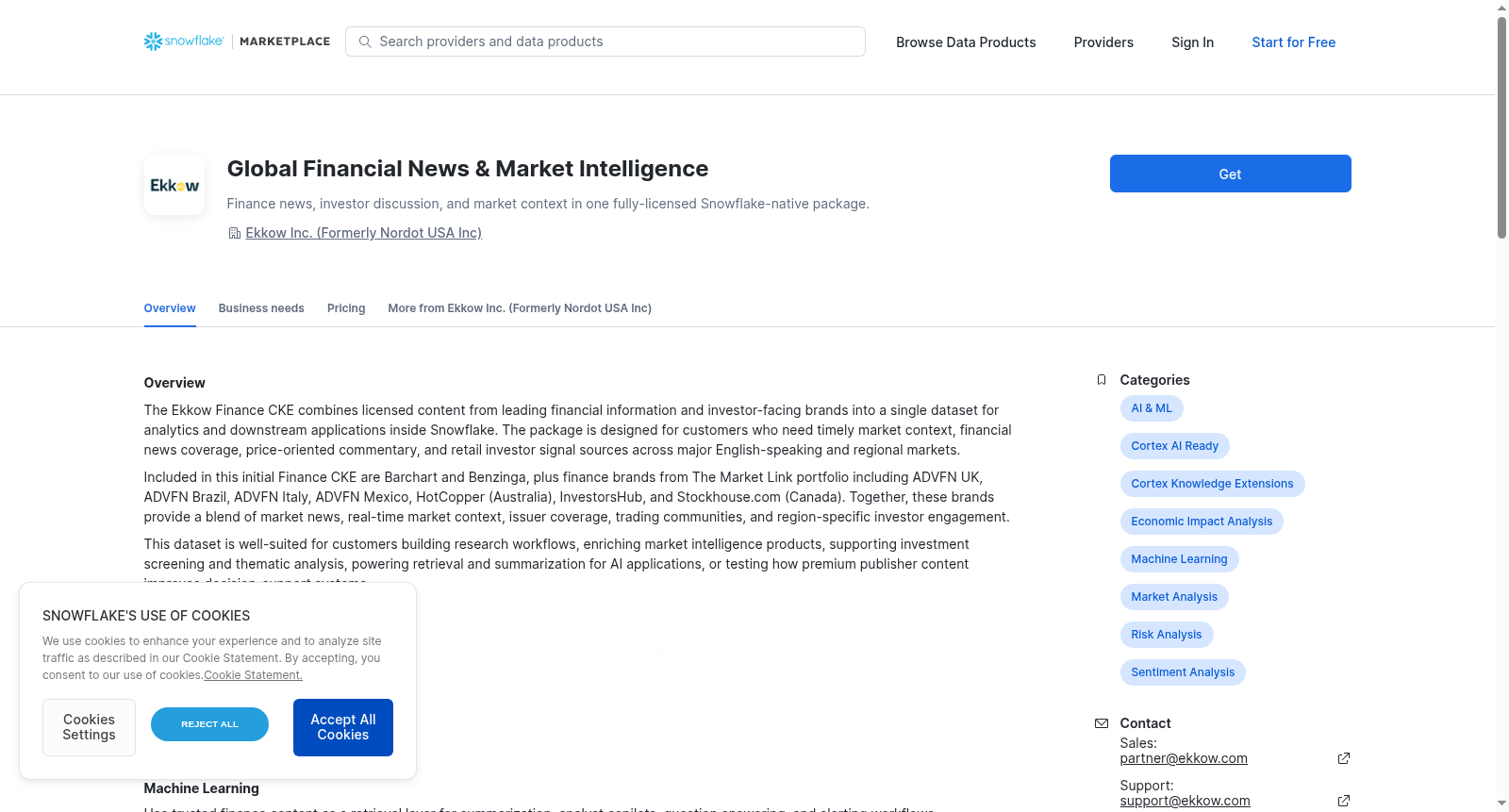Email support@ekkow.com support contact
Viewport: 1509px width, 812px height.
click(x=1185, y=801)
